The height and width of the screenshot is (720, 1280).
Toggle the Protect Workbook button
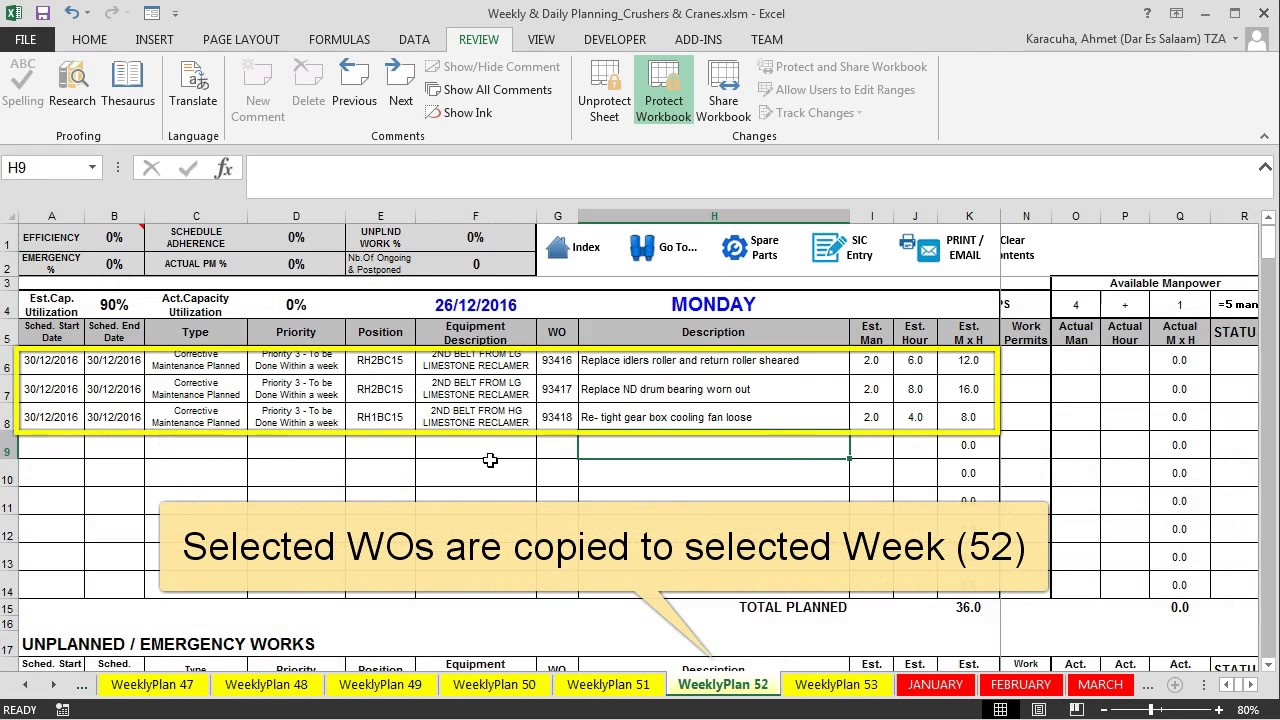(663, 90)
